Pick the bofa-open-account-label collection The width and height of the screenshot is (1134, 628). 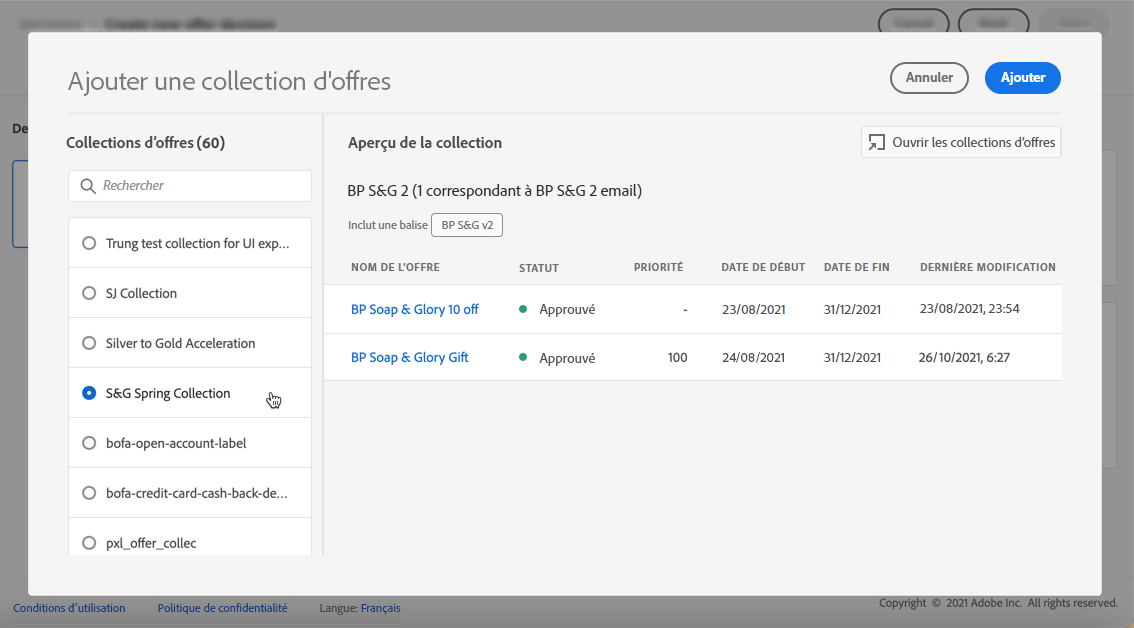click(x=89, y=443)
